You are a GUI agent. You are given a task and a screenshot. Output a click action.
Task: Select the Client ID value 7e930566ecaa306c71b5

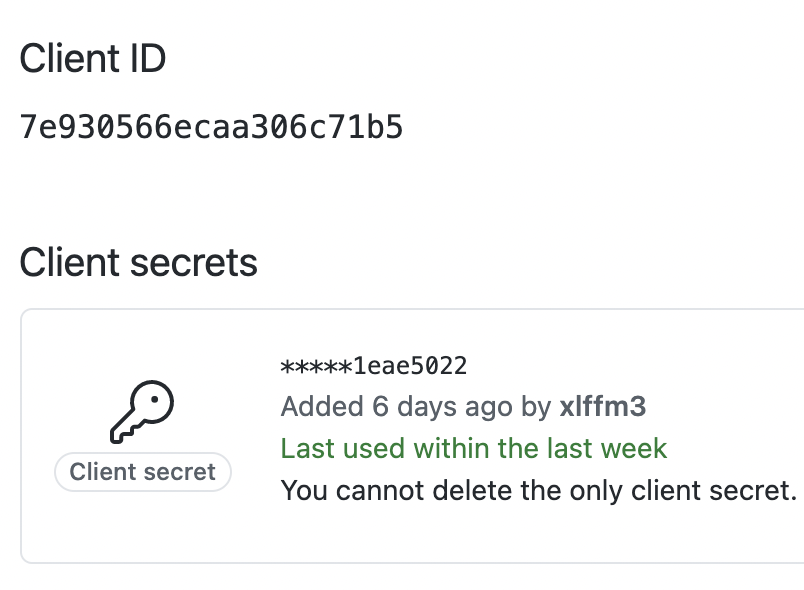(211, 127)
